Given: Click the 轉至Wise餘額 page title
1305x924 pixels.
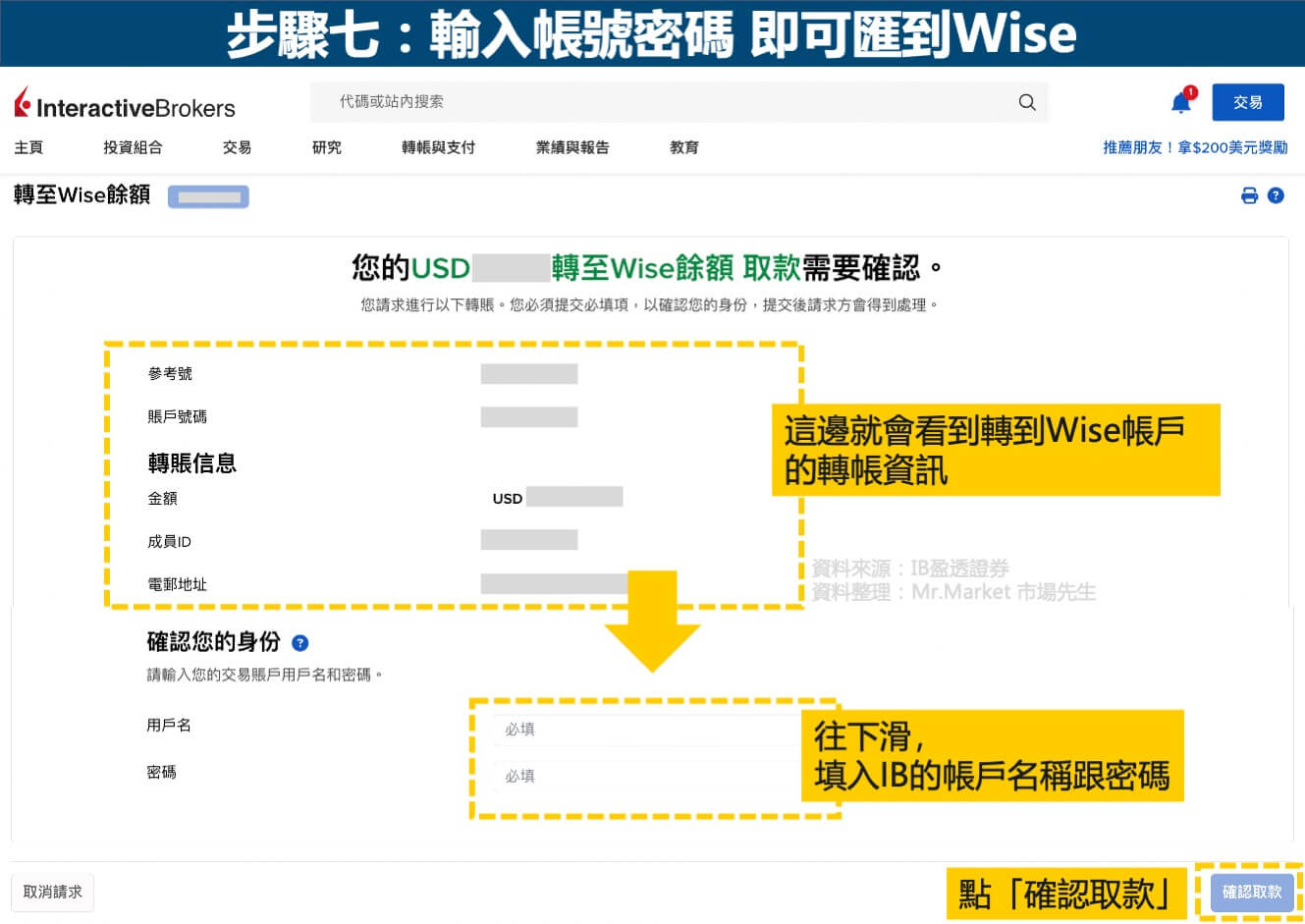Looking at the screenshot, I should coord(82,194).
